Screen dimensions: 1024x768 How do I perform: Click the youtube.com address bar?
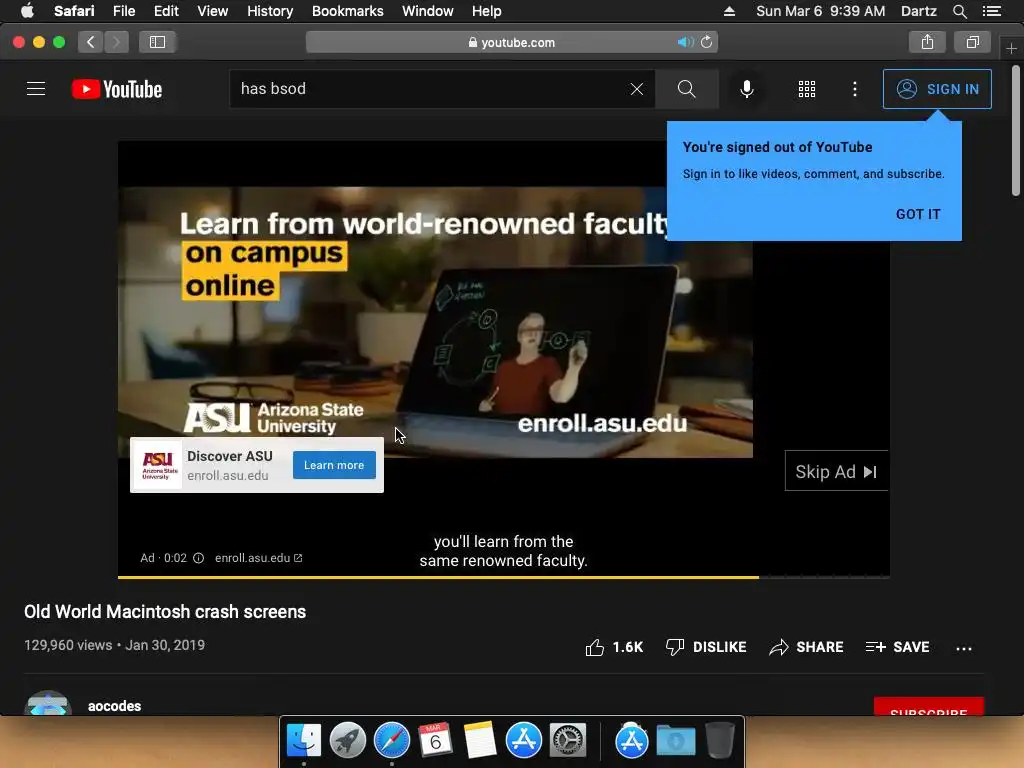click(x=511, y=42)
